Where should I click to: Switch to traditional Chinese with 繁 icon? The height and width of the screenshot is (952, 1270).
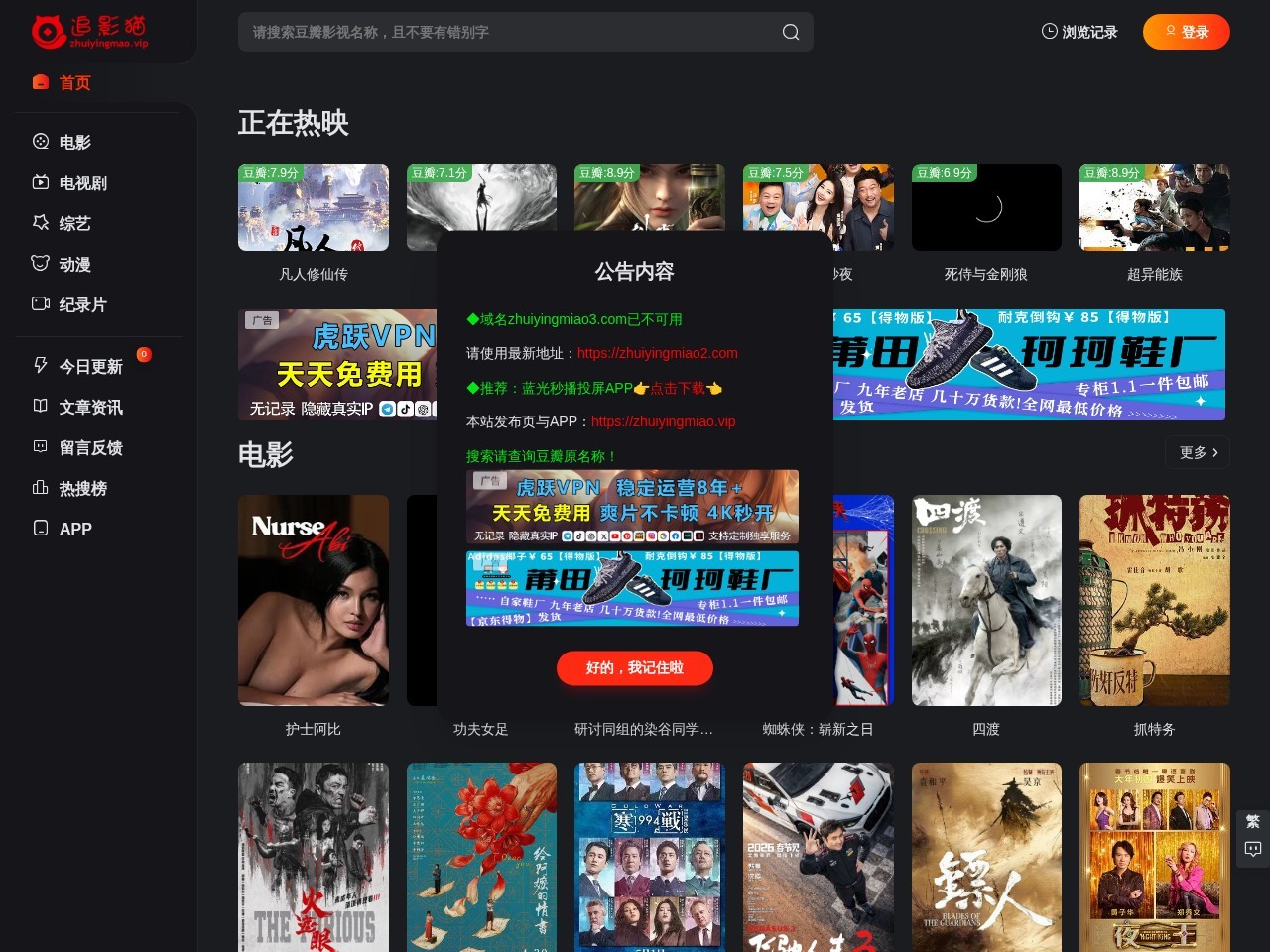pyautogui.click(x=1252, y=821)
